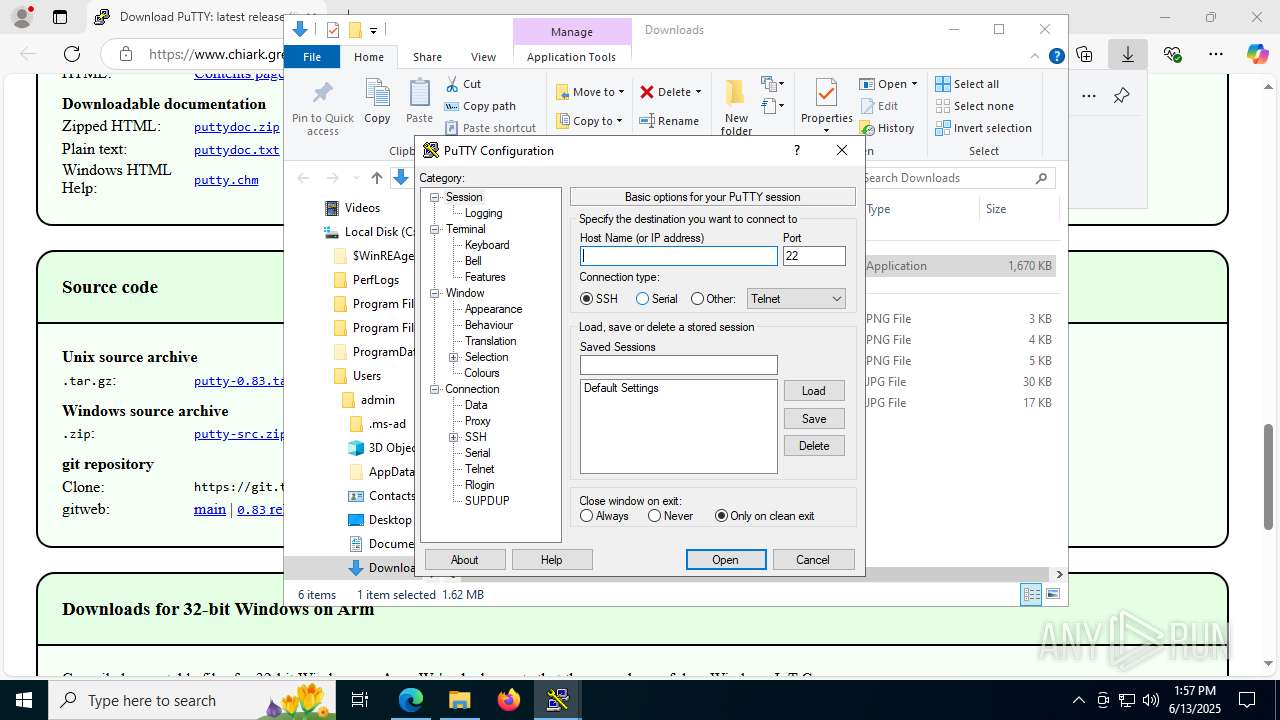This screenshot has width=1280, height=720.
Task: Open the puttydoc.zip link
Action: [x=237, y=127]
